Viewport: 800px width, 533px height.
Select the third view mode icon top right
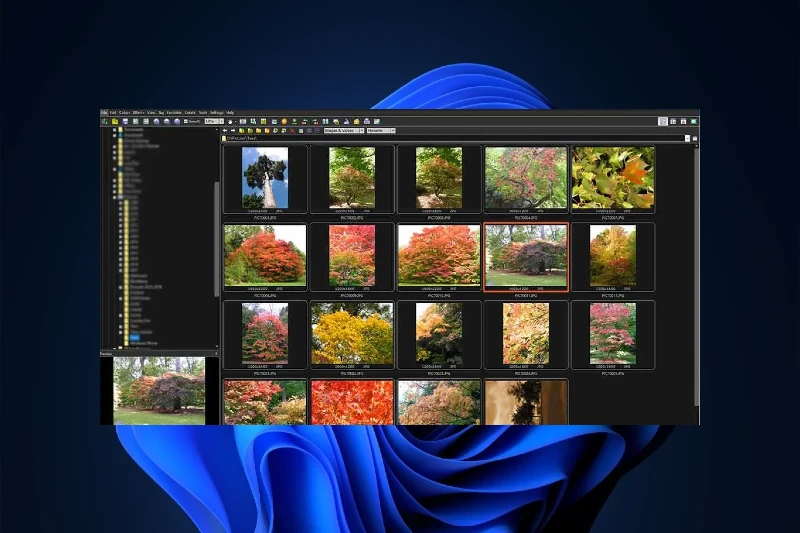click(683, 121)
